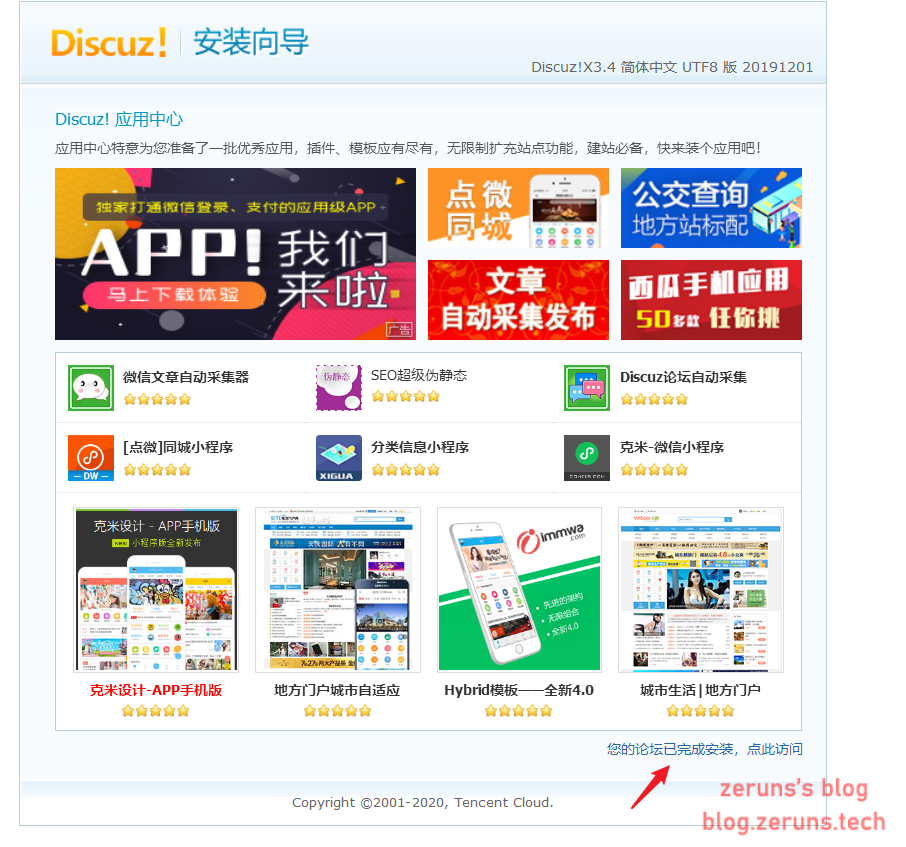
Task: Click the 克米设计-APP手机版 template preview
Action: point(156,590)
